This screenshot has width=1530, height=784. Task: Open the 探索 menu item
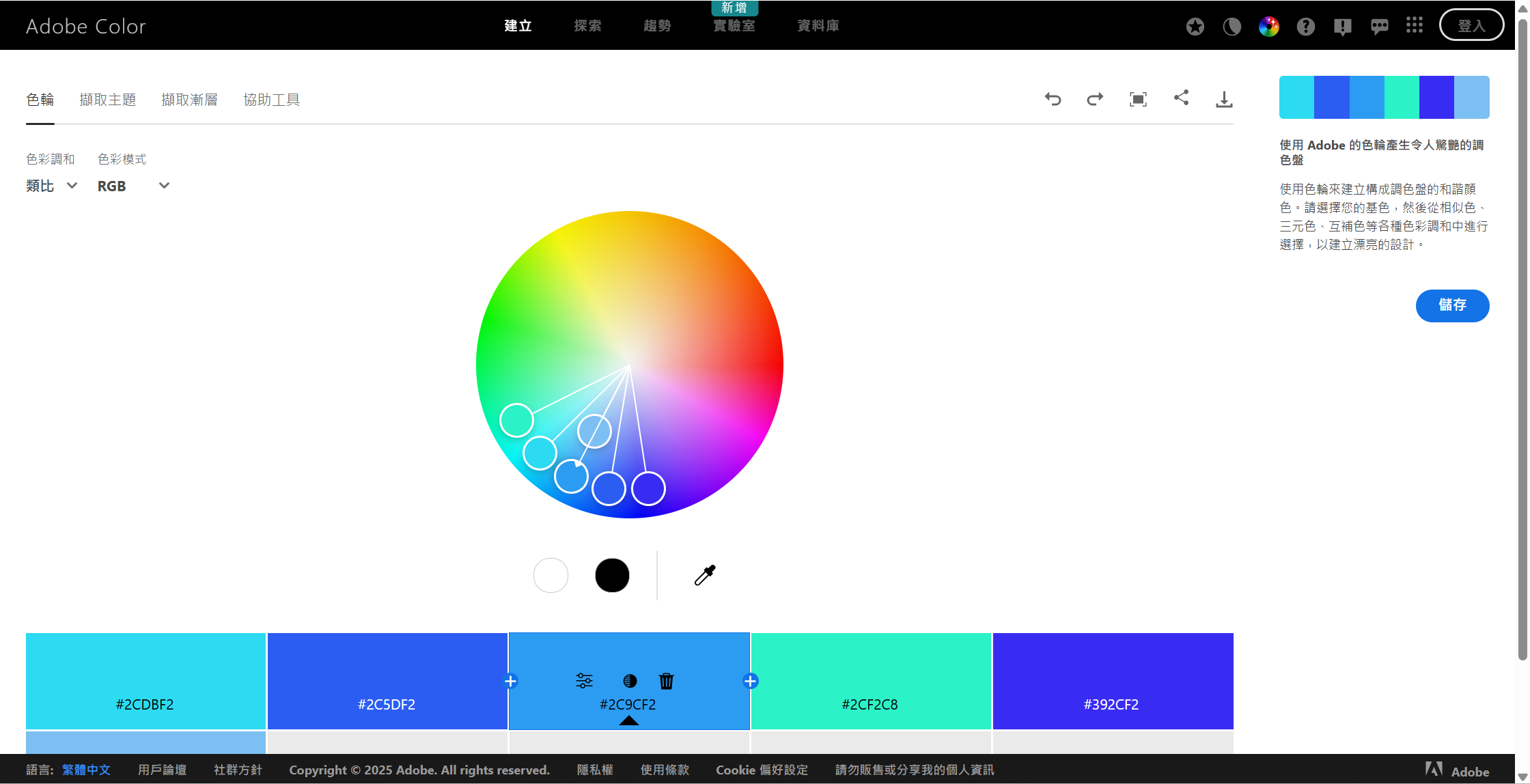587,26
